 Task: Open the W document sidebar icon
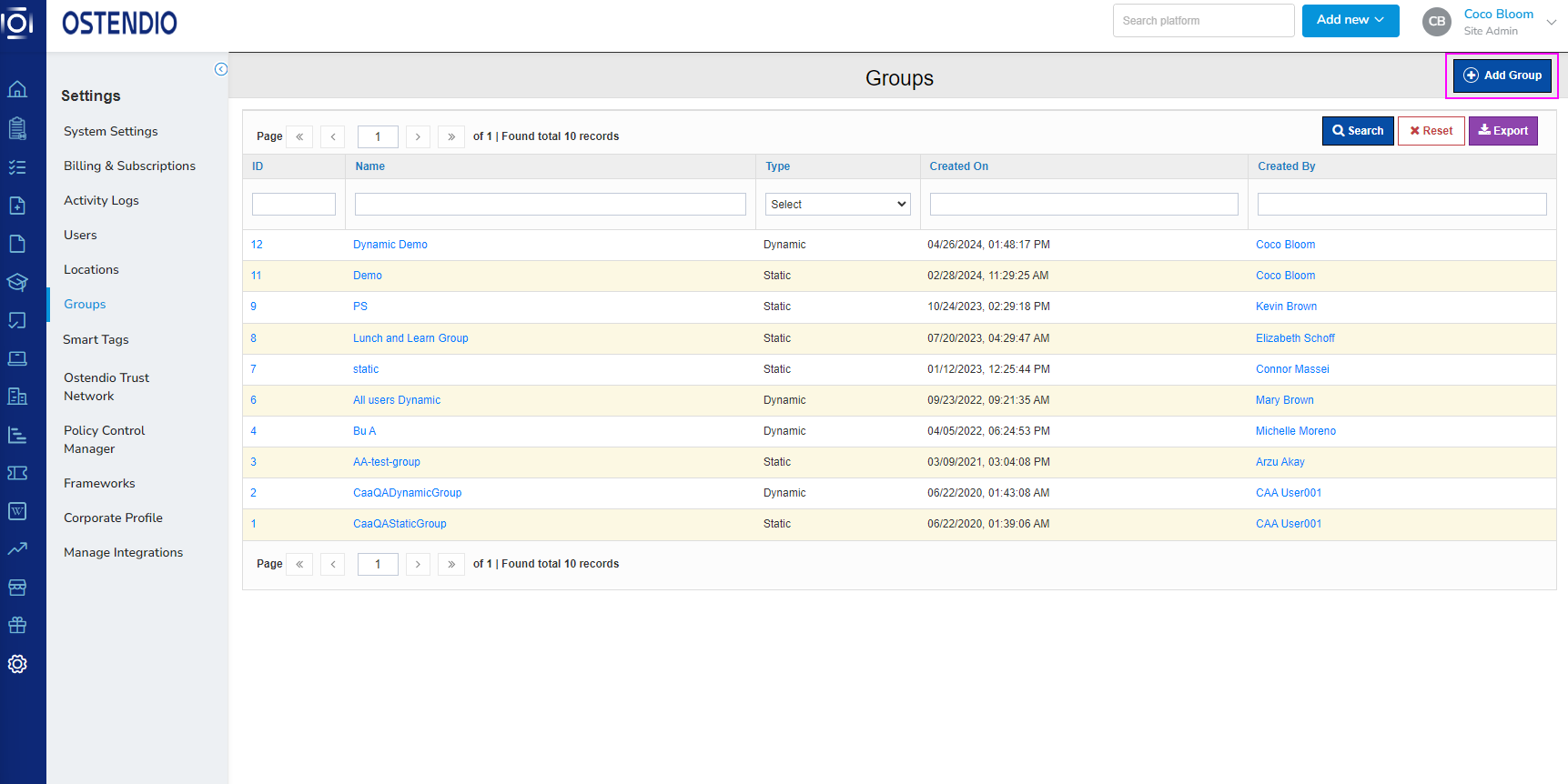17,511
